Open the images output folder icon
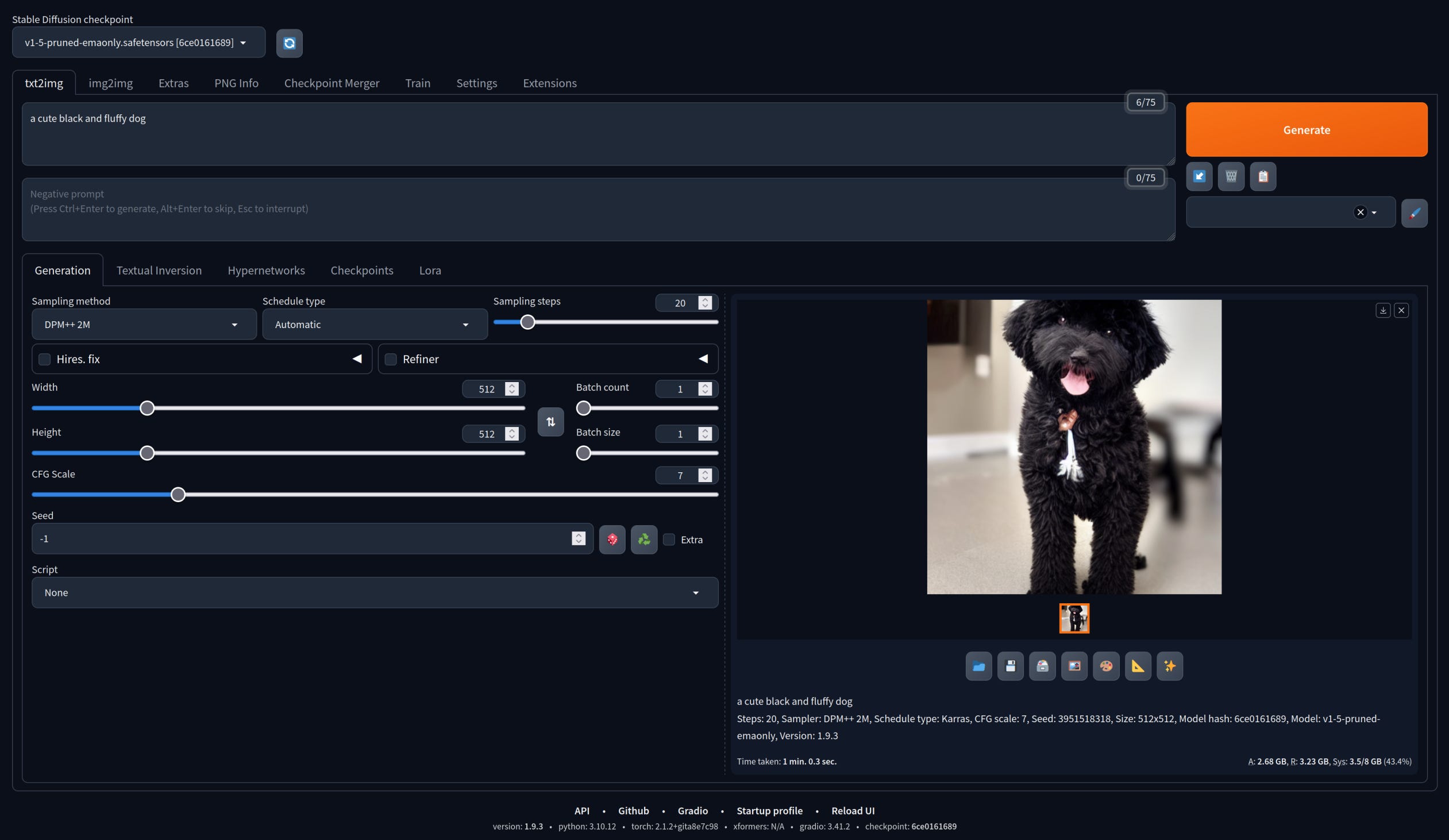 pos(978,666)
